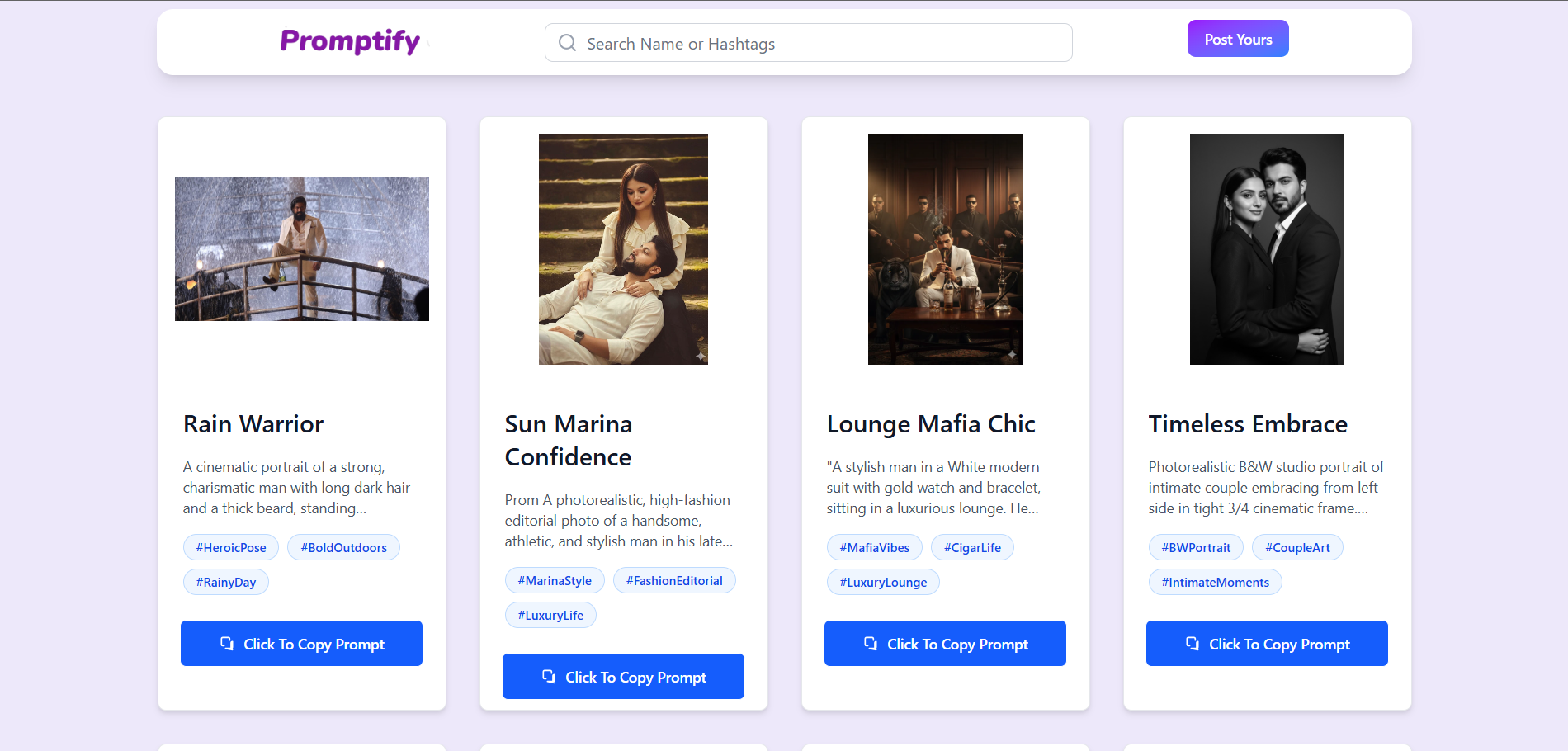Click the sparkle icon on Sun Marina image

[699, 356]
